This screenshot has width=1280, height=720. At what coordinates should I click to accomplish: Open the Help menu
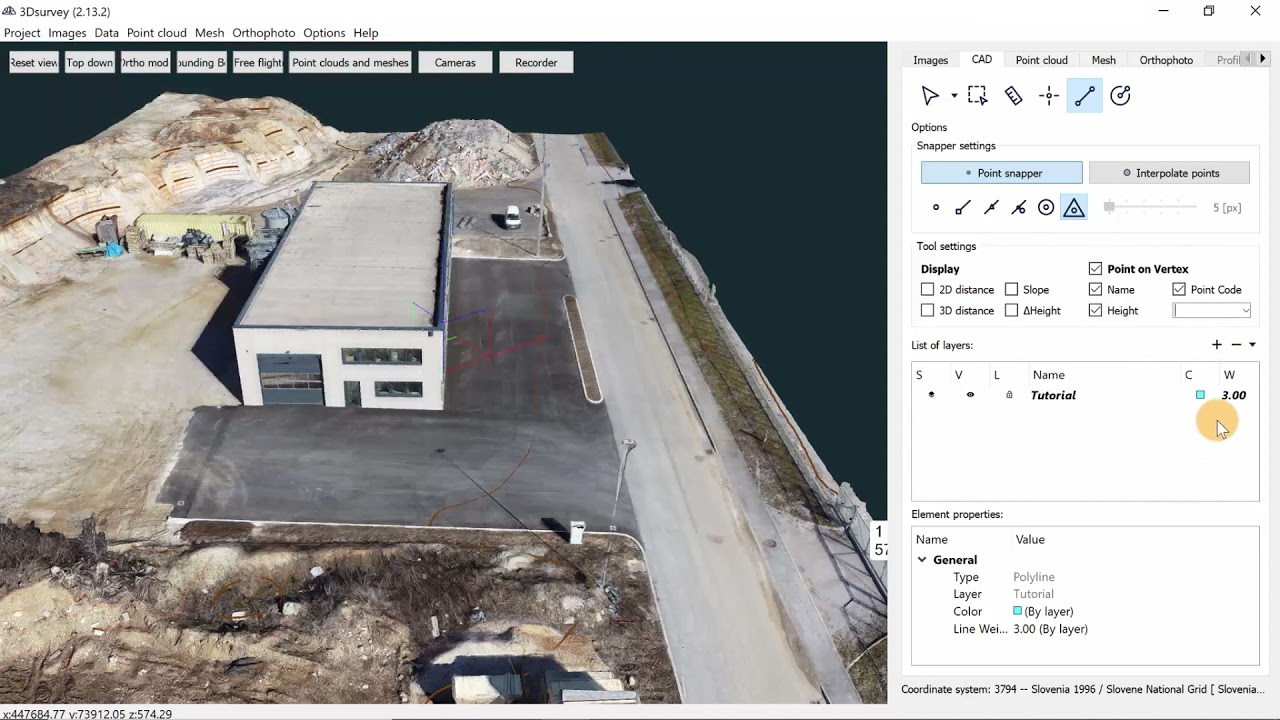tap(366, 33)
